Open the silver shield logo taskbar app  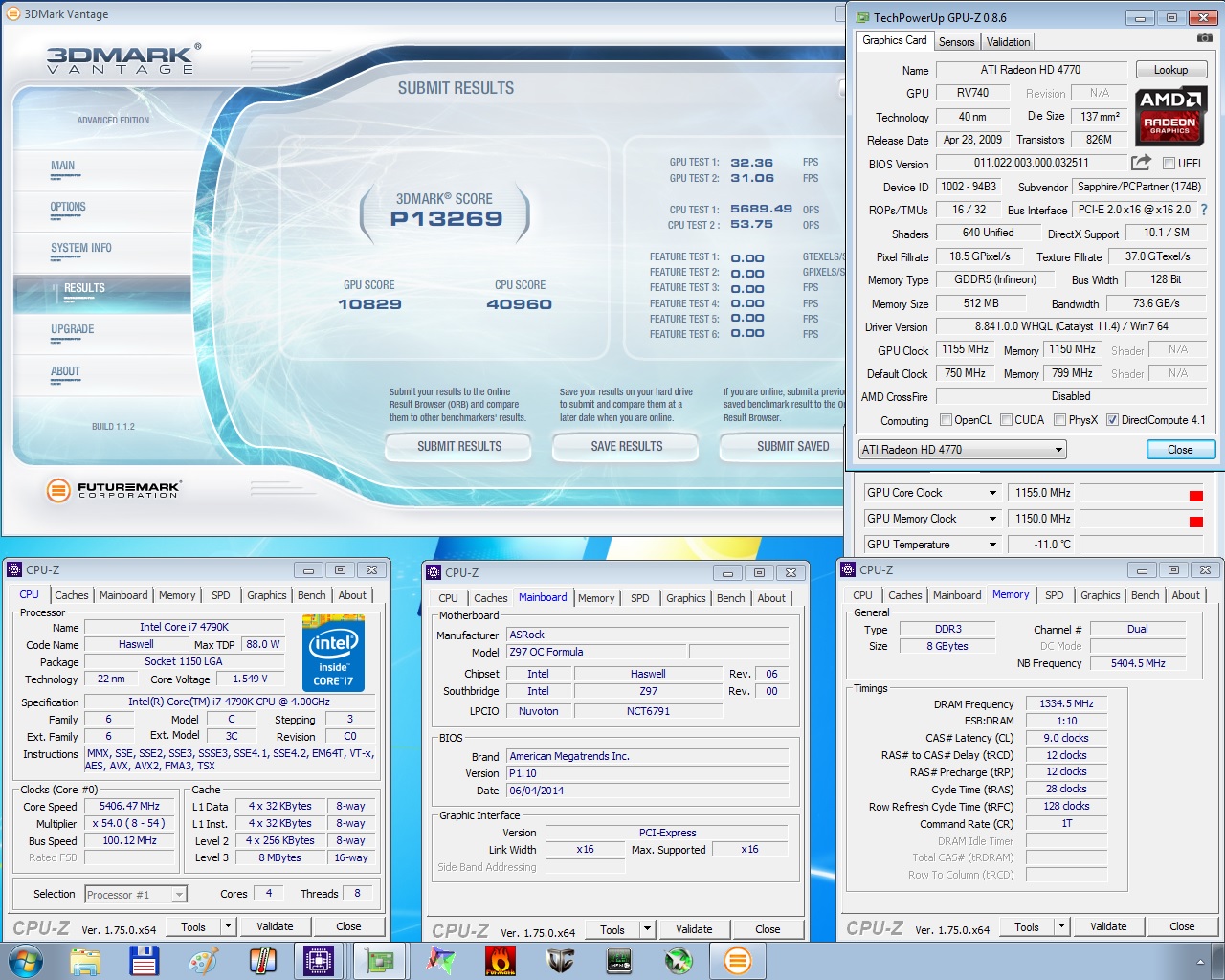pos(560,961)
